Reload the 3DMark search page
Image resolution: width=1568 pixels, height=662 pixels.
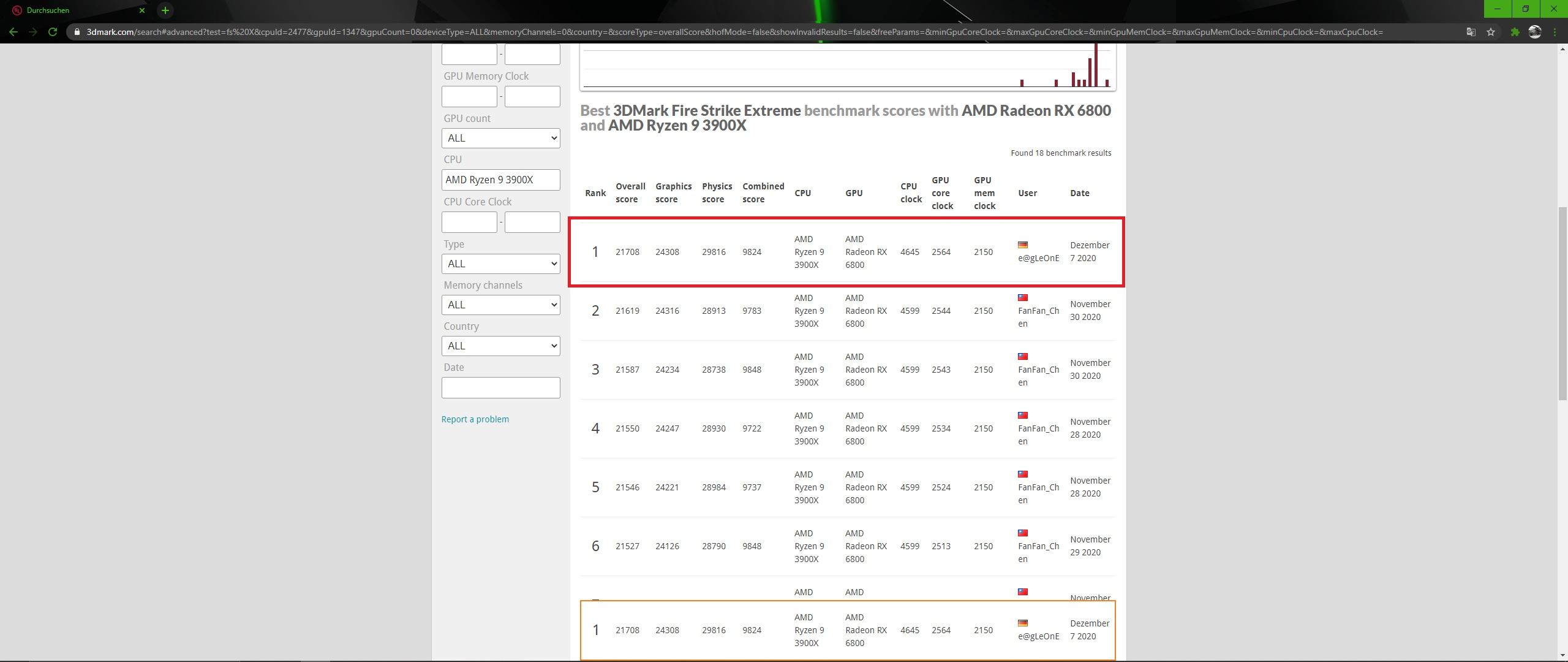pos(53,32)
